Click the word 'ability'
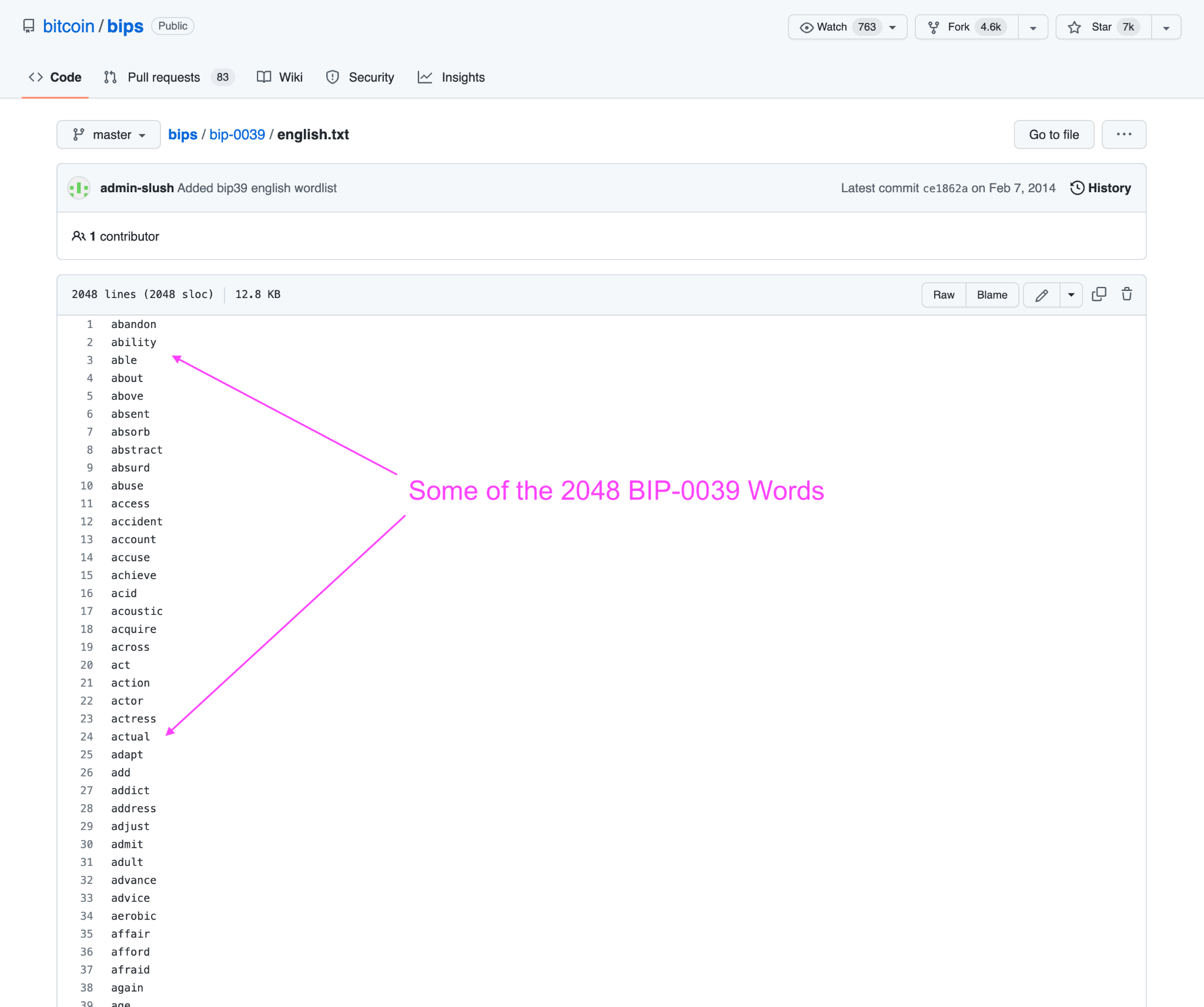The image size is (1204, 1007). coord(133,342)
